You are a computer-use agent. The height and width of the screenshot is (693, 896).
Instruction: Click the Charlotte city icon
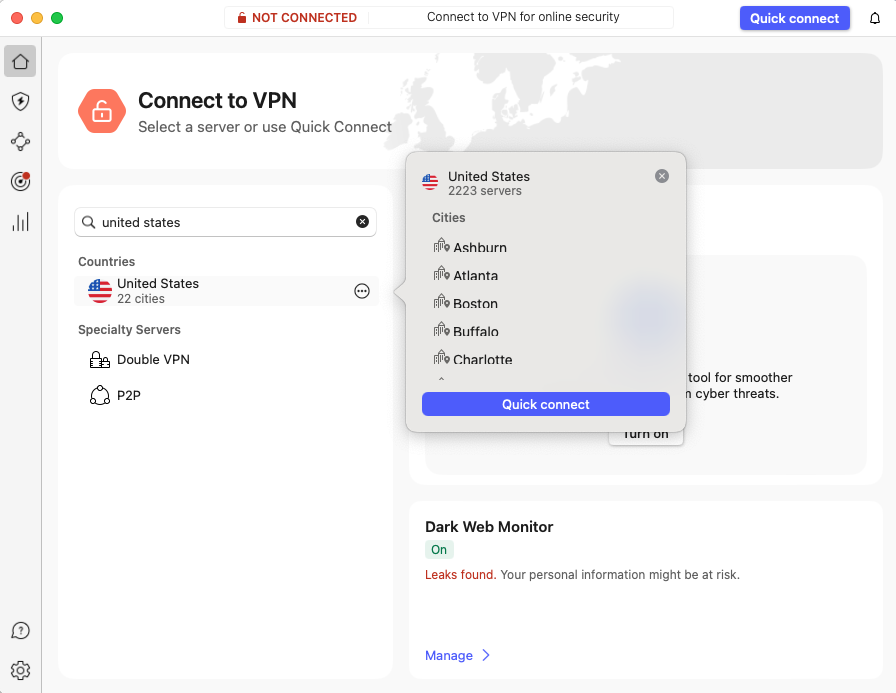click(441, 358)
